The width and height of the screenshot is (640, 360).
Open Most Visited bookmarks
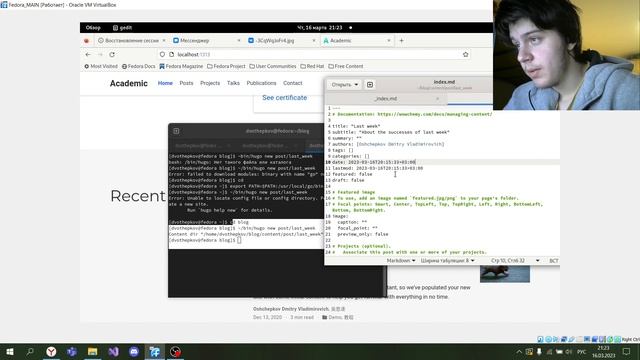coord(101,66)
